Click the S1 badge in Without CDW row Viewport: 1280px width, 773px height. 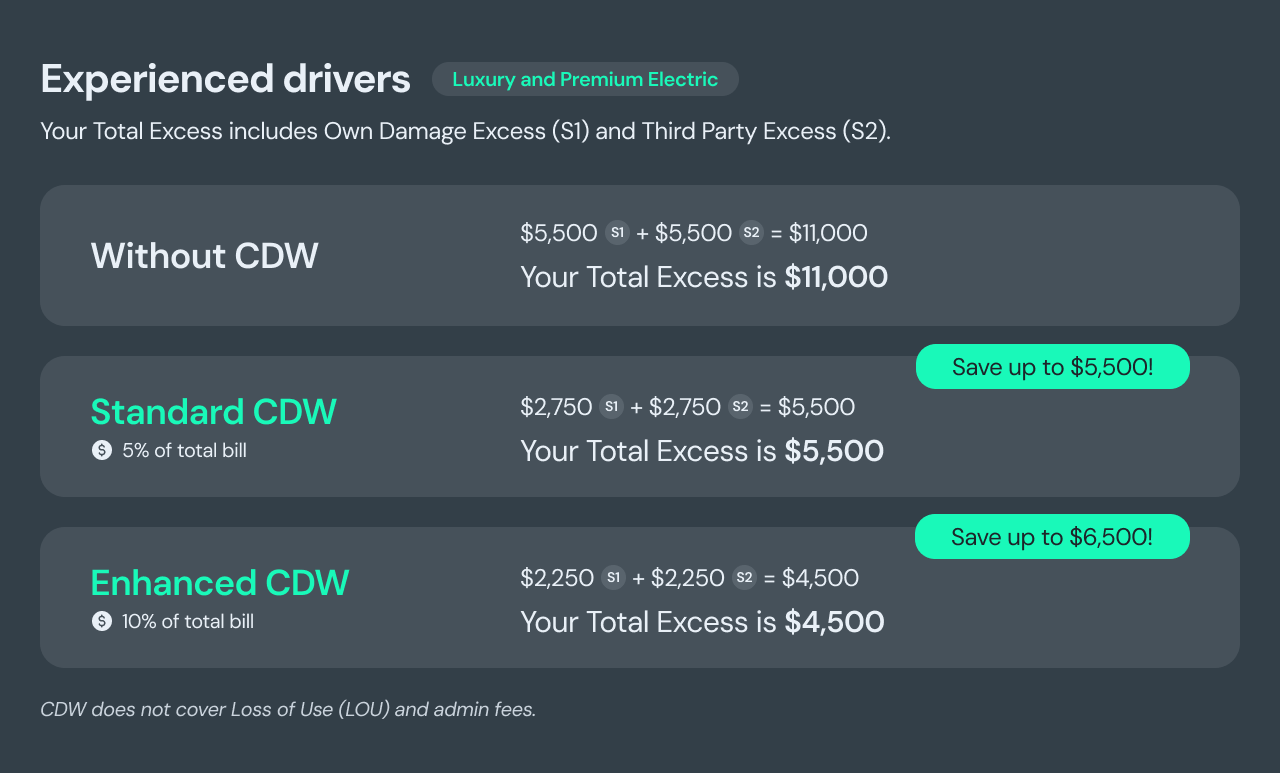pyautogui.click(x=617, y=233)
